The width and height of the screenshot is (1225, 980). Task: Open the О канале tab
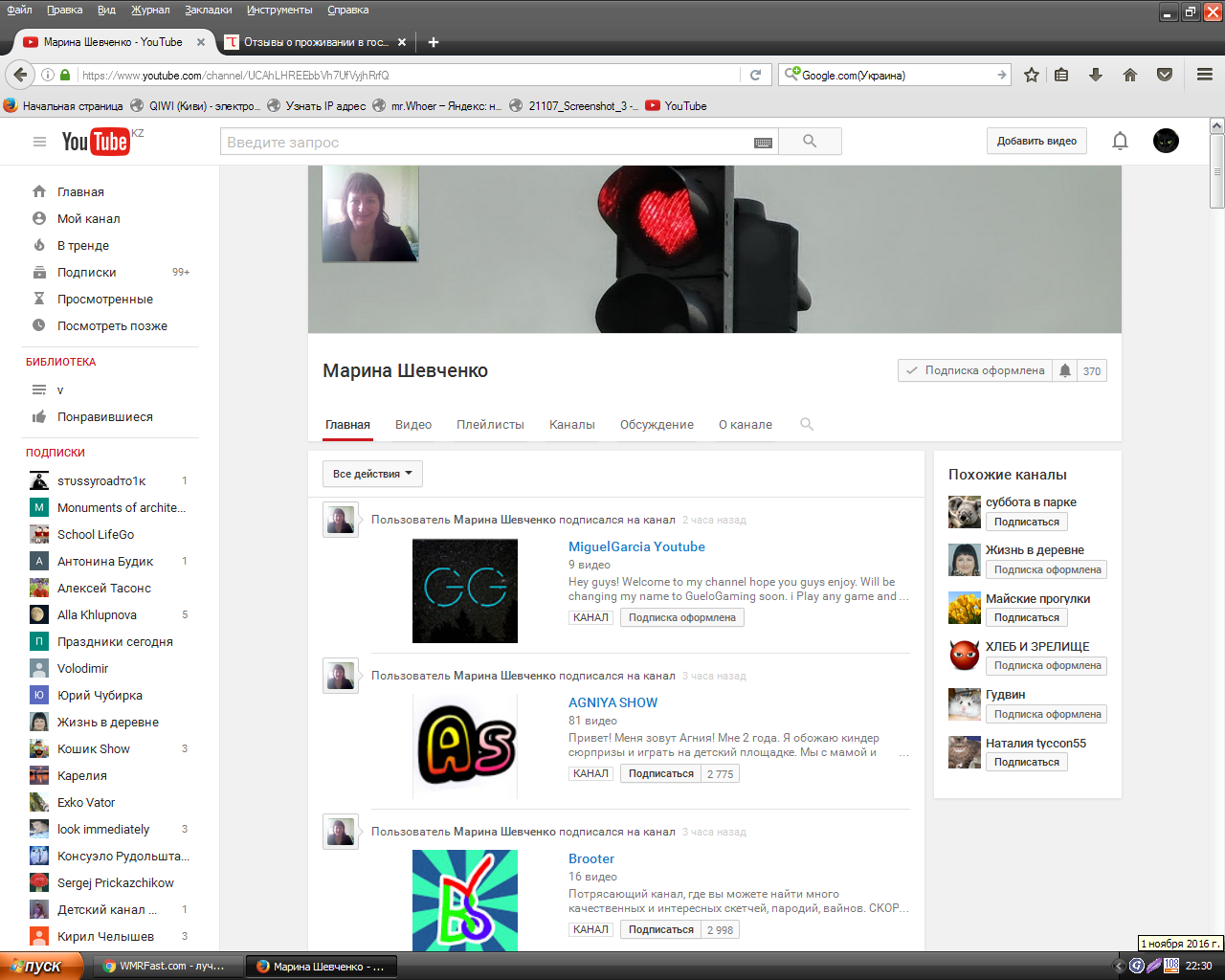click(x=746, y=424)
